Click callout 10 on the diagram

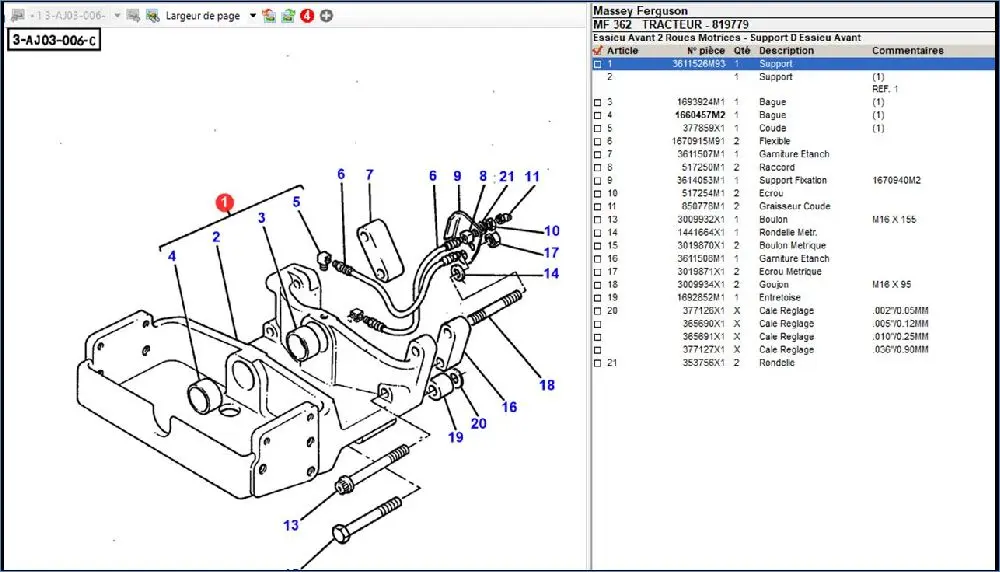click(552, 231)
